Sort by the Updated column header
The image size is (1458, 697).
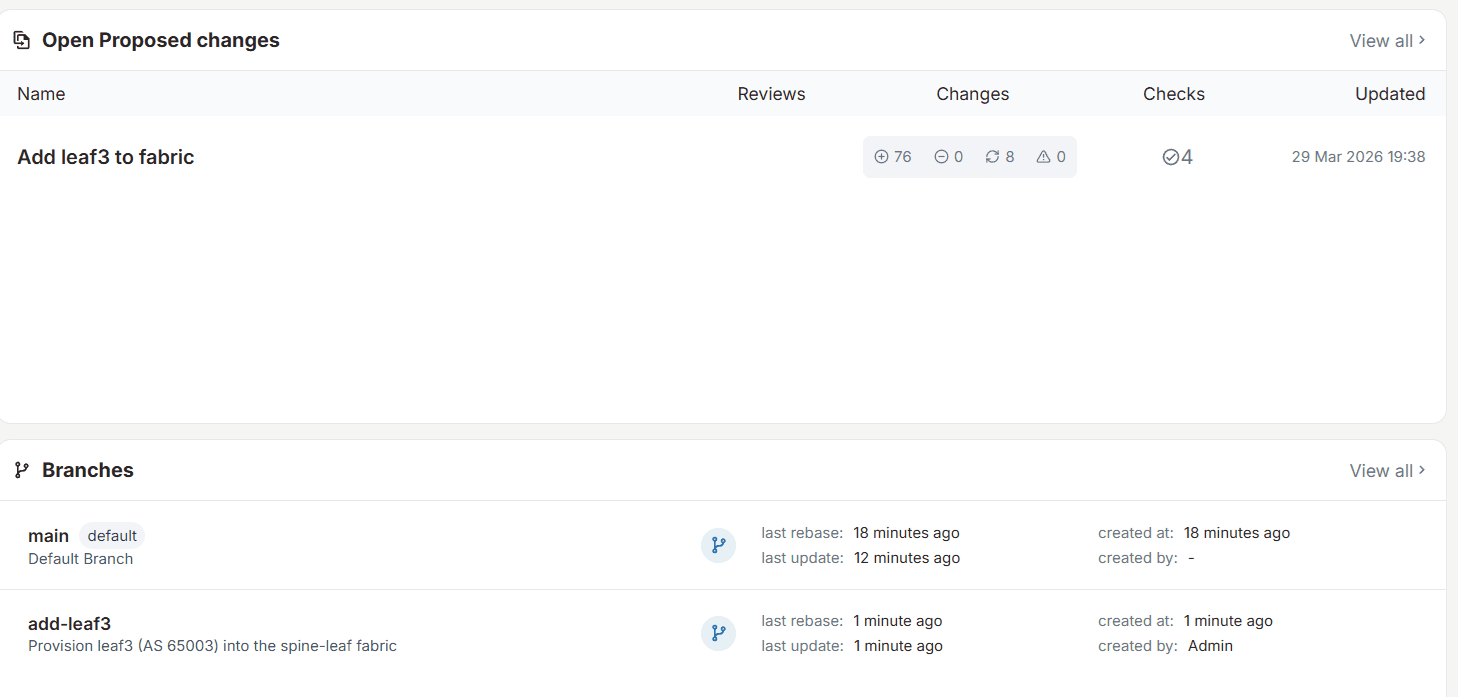click(x=1390, y=93)
